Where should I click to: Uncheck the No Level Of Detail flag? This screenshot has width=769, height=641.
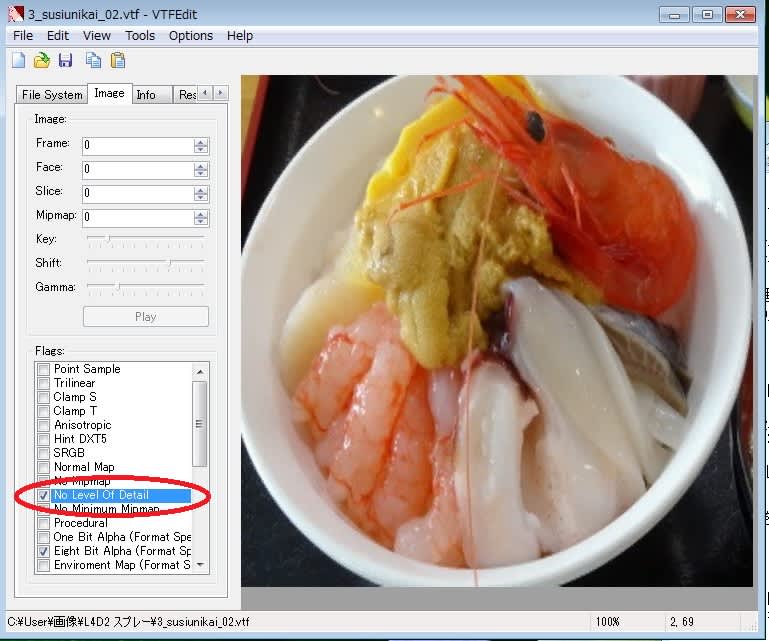(x=43, y=495)
